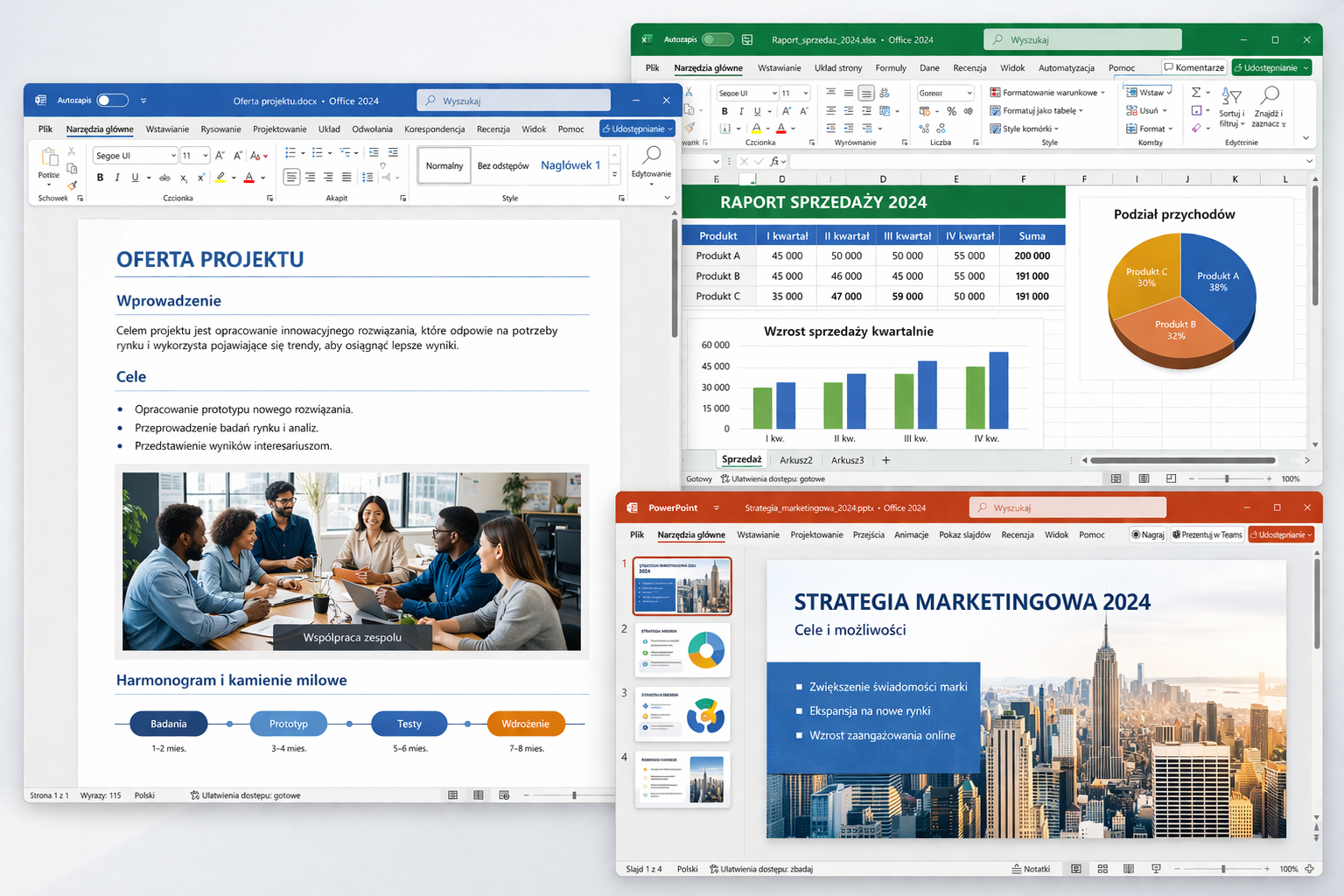The width and height of the screenshot is (1344, 896).
Task: Click the Format Painter brush in Word
Action: point(73,185)
